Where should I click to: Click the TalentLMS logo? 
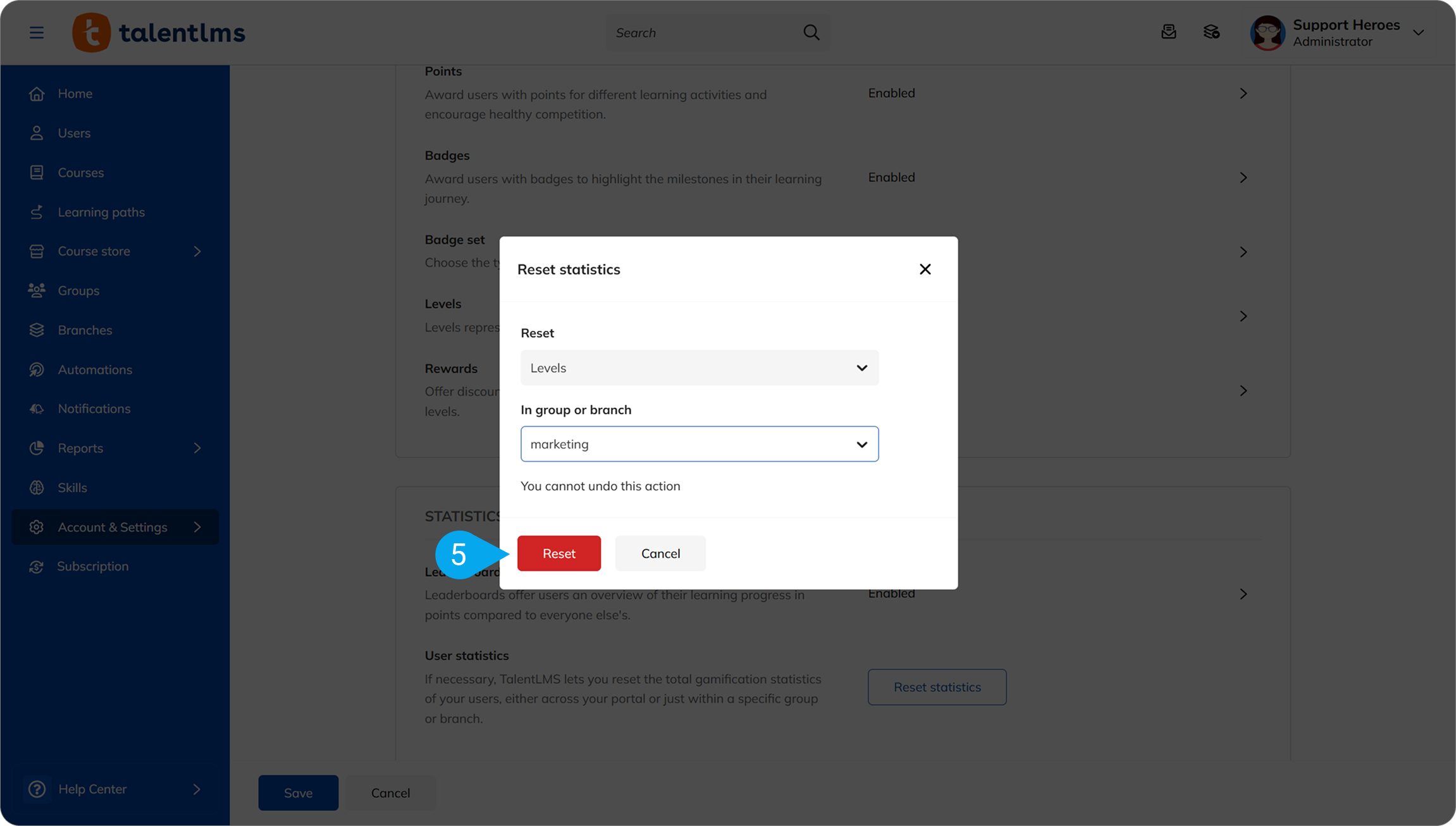[x=159, y=32]
